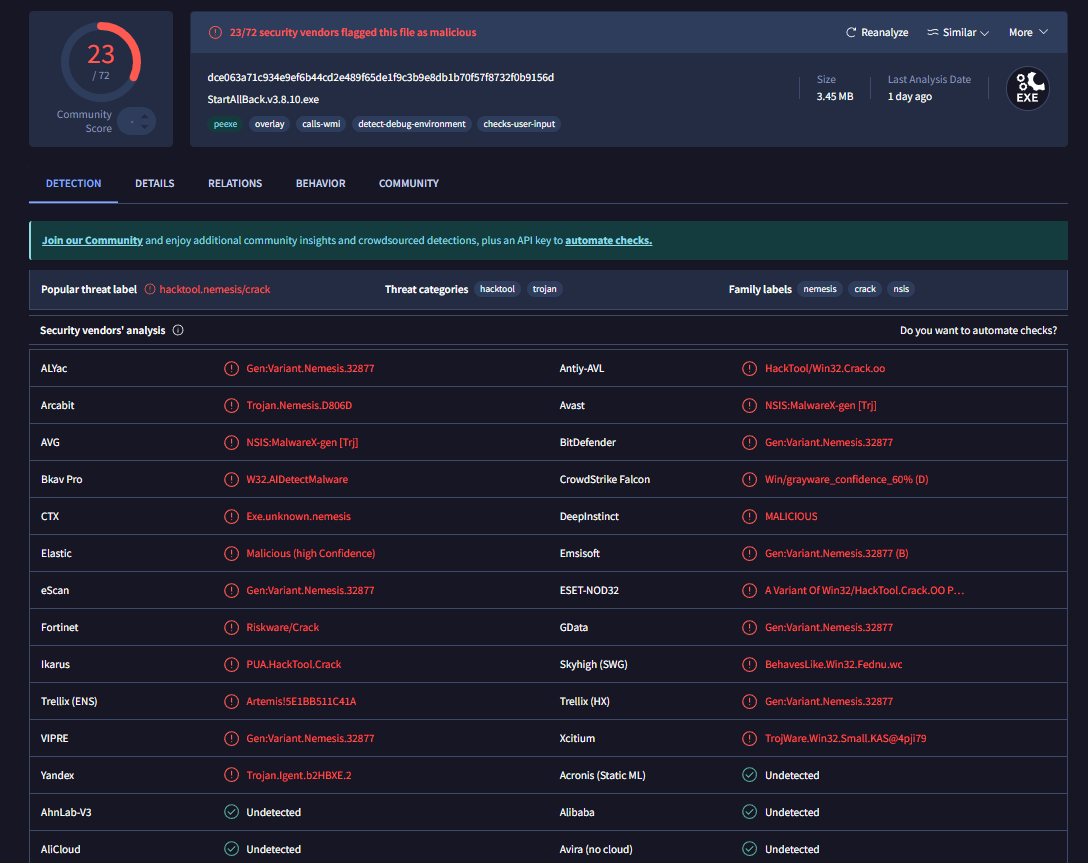Click the Reanalyze button label
Viewport: 1088px width, 863px height.
pos(885,33)
